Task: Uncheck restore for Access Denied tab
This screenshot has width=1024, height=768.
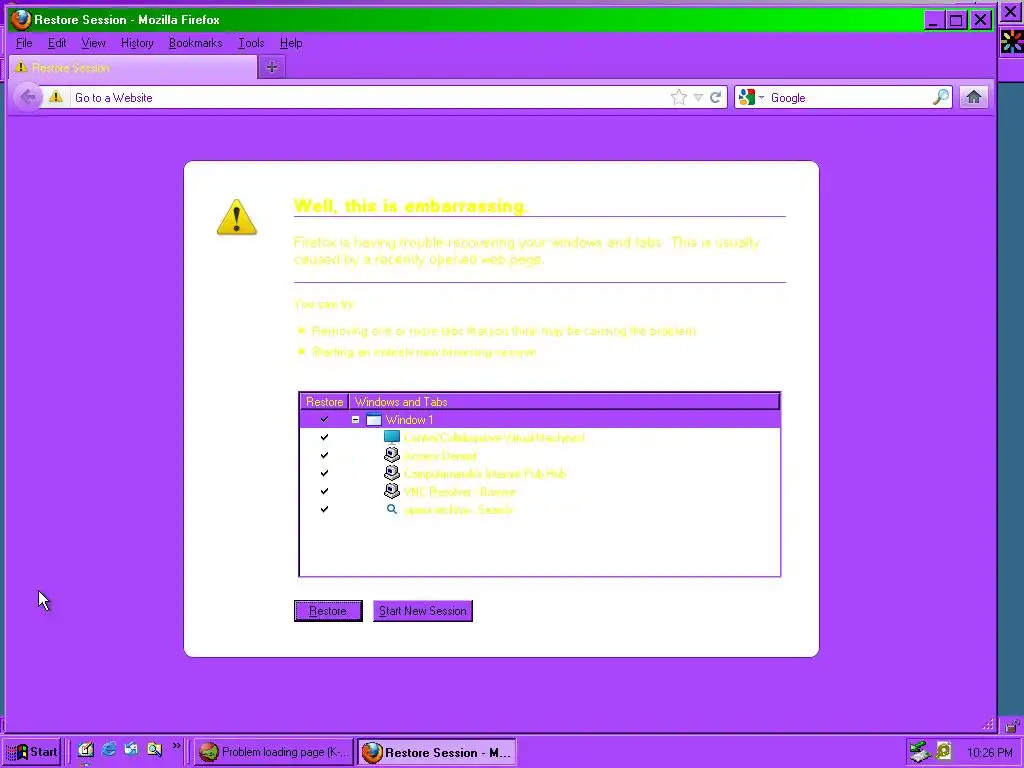Action: pyautogui.click(x=324, y=455)
